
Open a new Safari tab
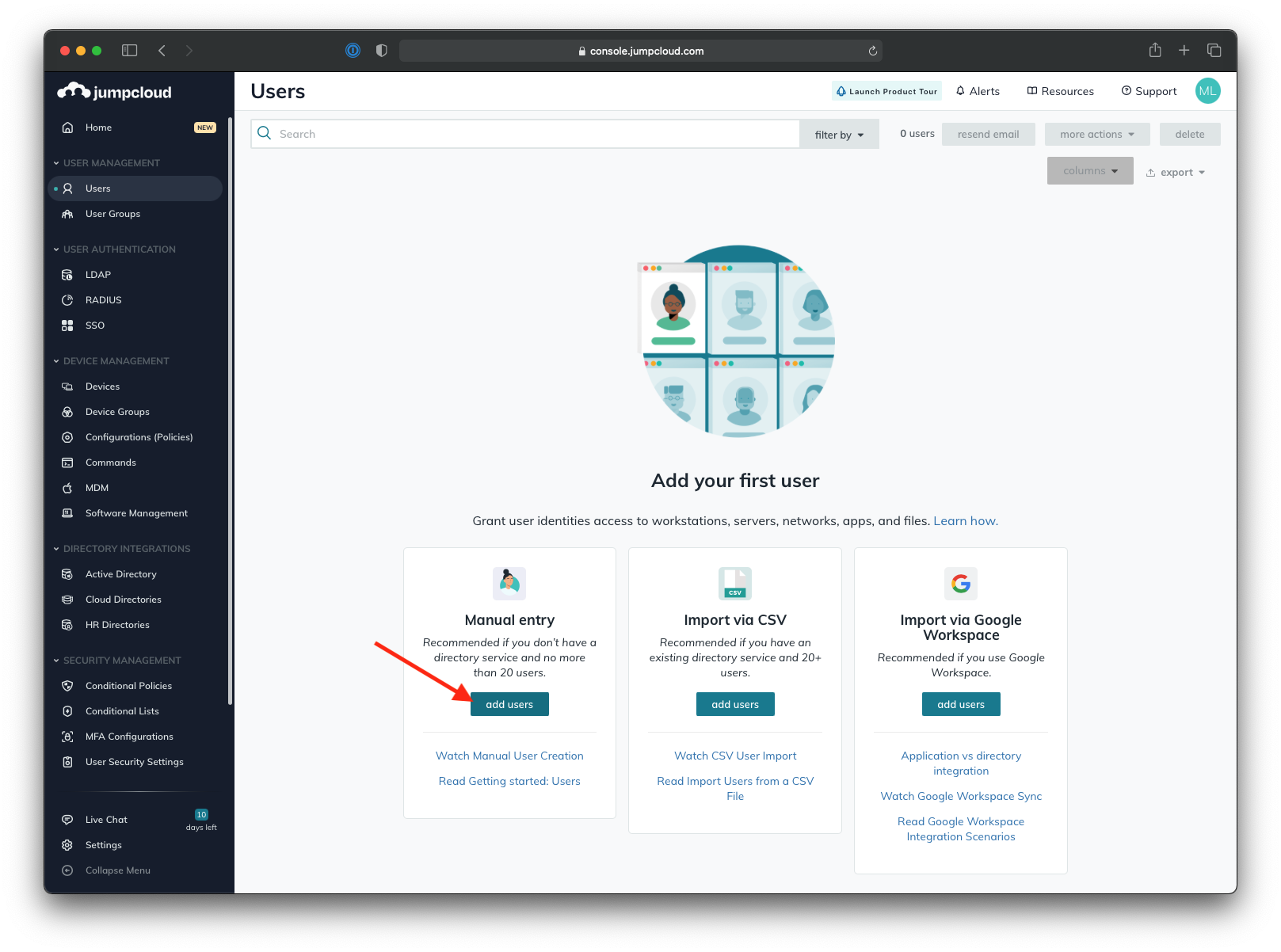coord(1184,51)
